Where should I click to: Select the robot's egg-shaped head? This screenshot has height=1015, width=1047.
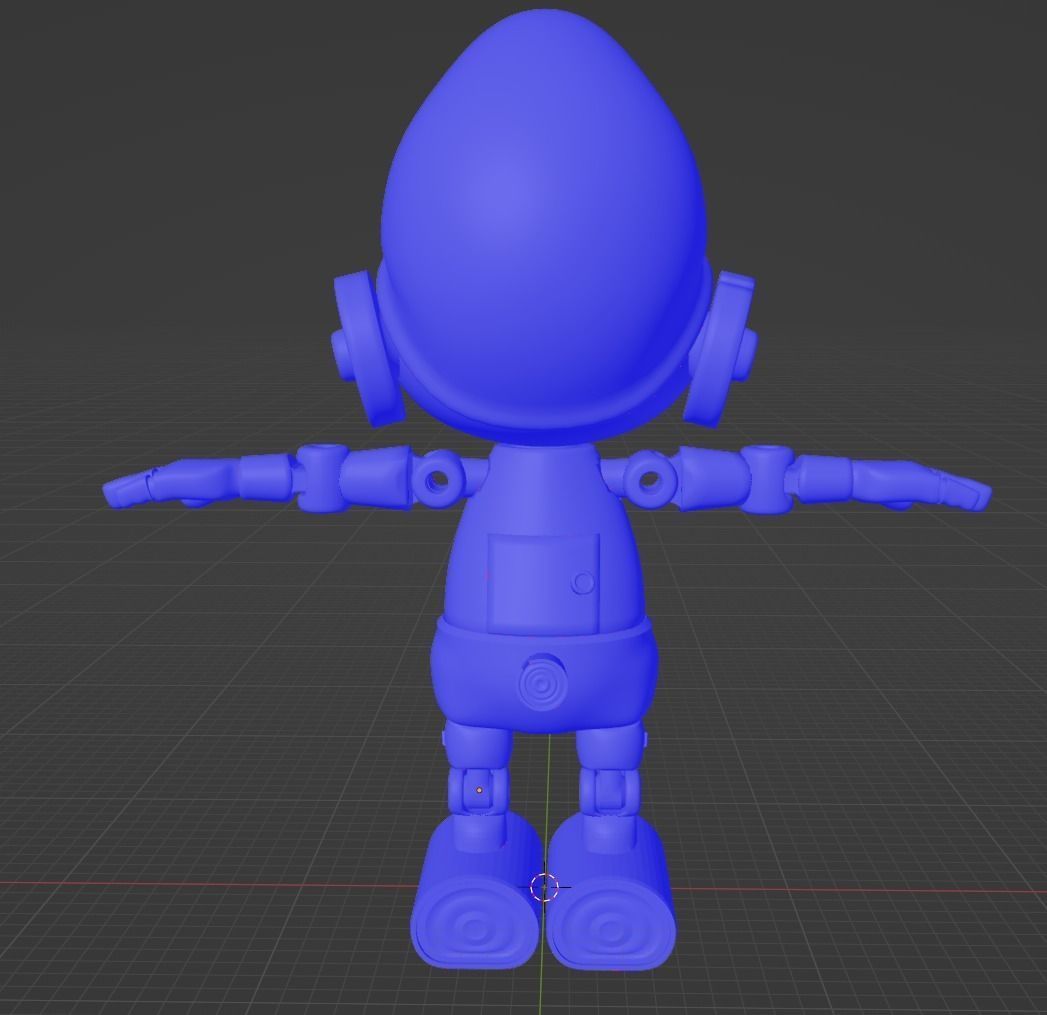pyautogui.click(x=543, y=224)
